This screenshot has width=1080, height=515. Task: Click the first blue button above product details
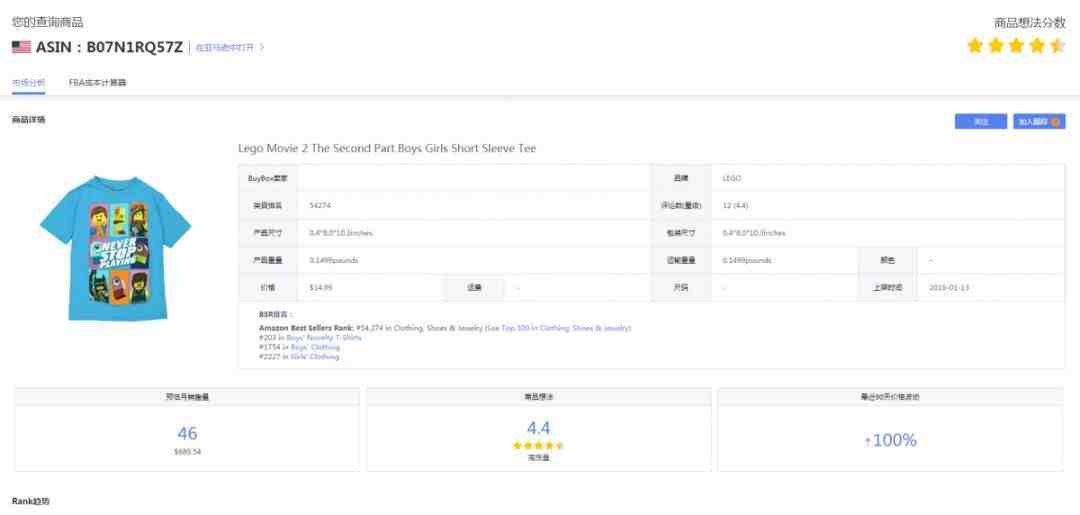point(981,122)
